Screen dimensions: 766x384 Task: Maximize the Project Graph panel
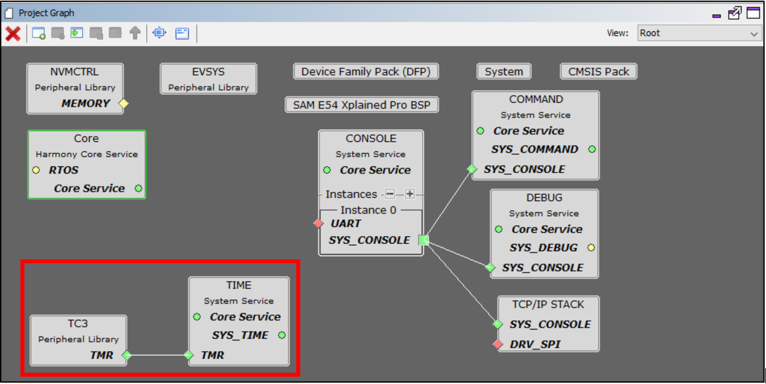(753, 13)
